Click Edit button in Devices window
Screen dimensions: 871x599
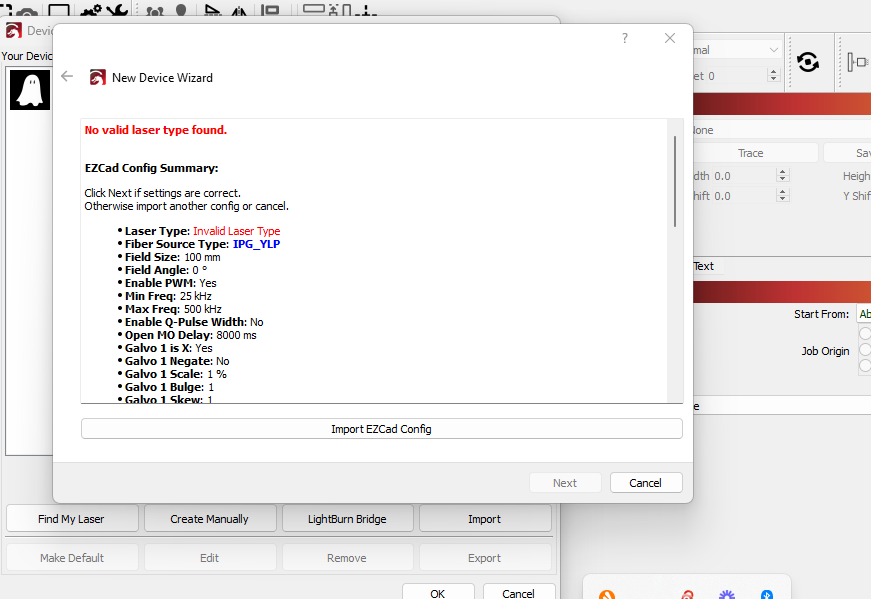point(209,557)
